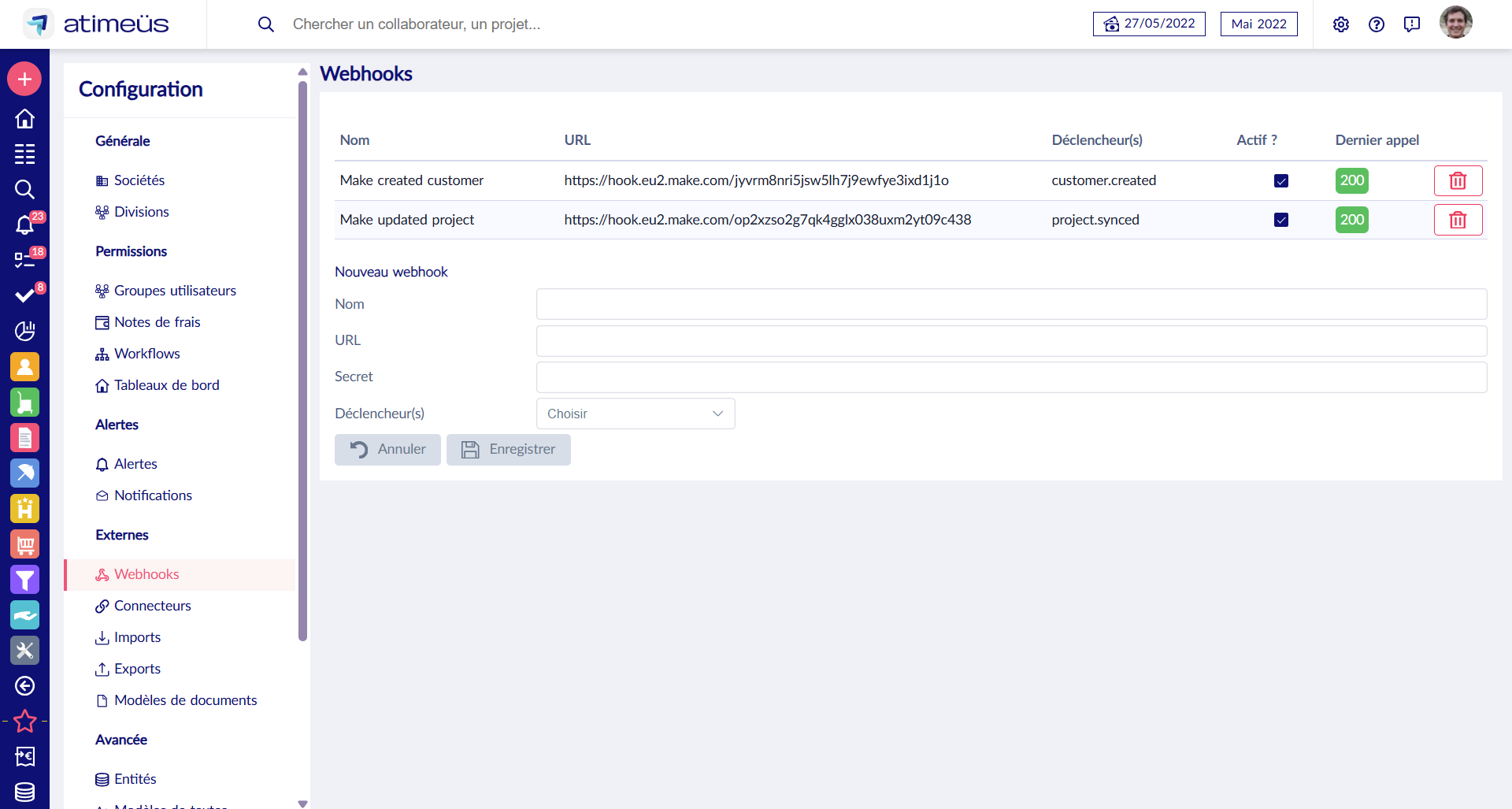This screenshot has height=809, width=1512.
Task: Toggle active checkbox for Make updated project
Action: [x=1281, y=220]
